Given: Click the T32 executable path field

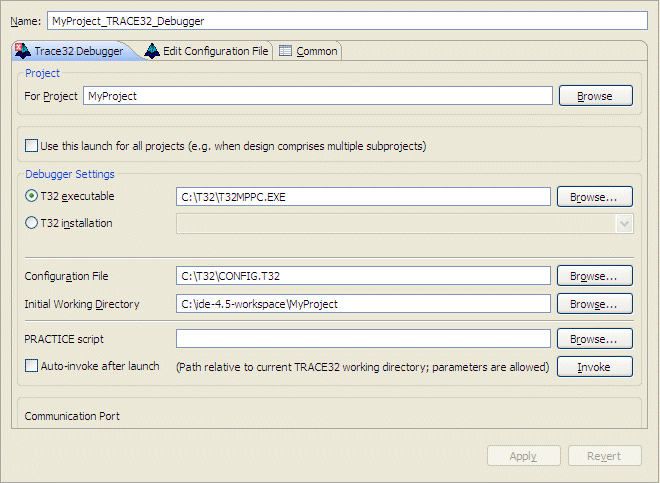Looking at the screenshot, I should 363,197.
